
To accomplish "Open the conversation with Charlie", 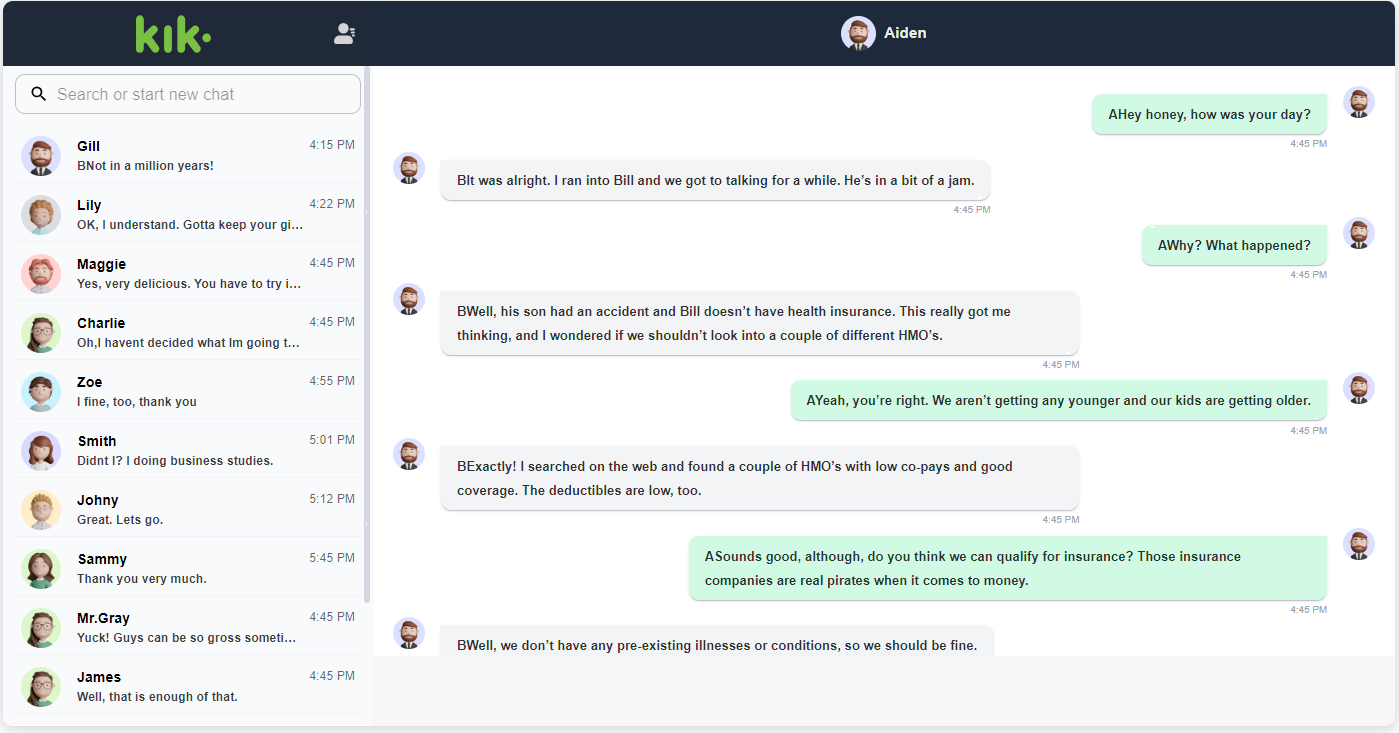I will (x=187, y=332).
